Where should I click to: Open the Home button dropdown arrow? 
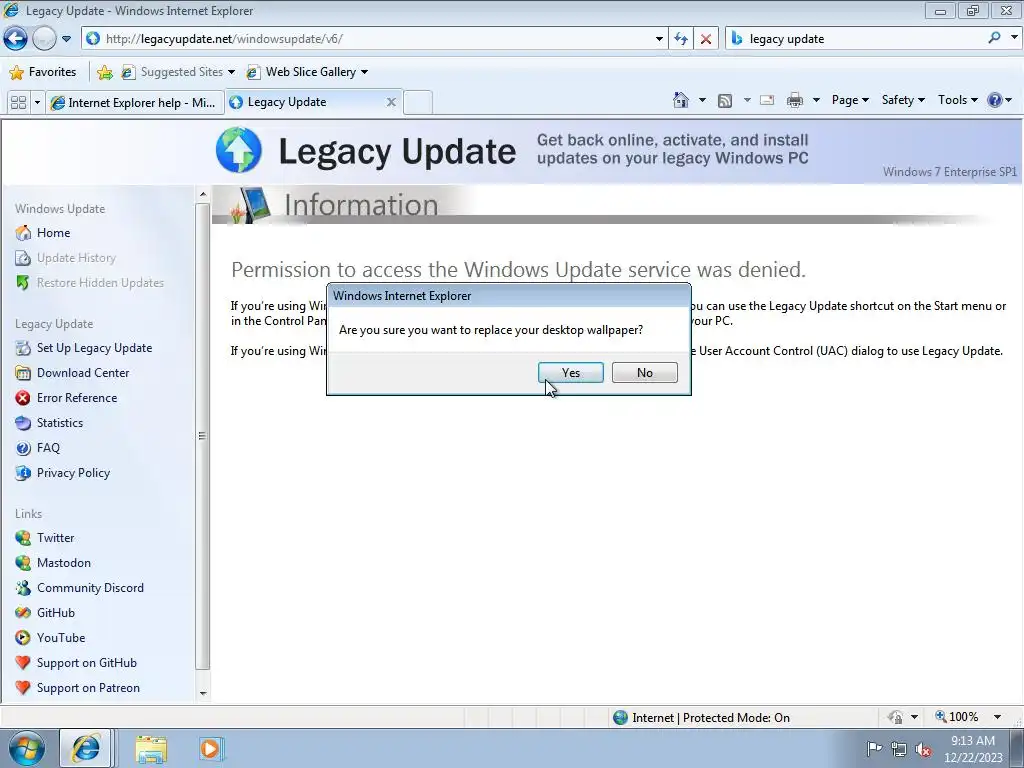tap(702, 100)
